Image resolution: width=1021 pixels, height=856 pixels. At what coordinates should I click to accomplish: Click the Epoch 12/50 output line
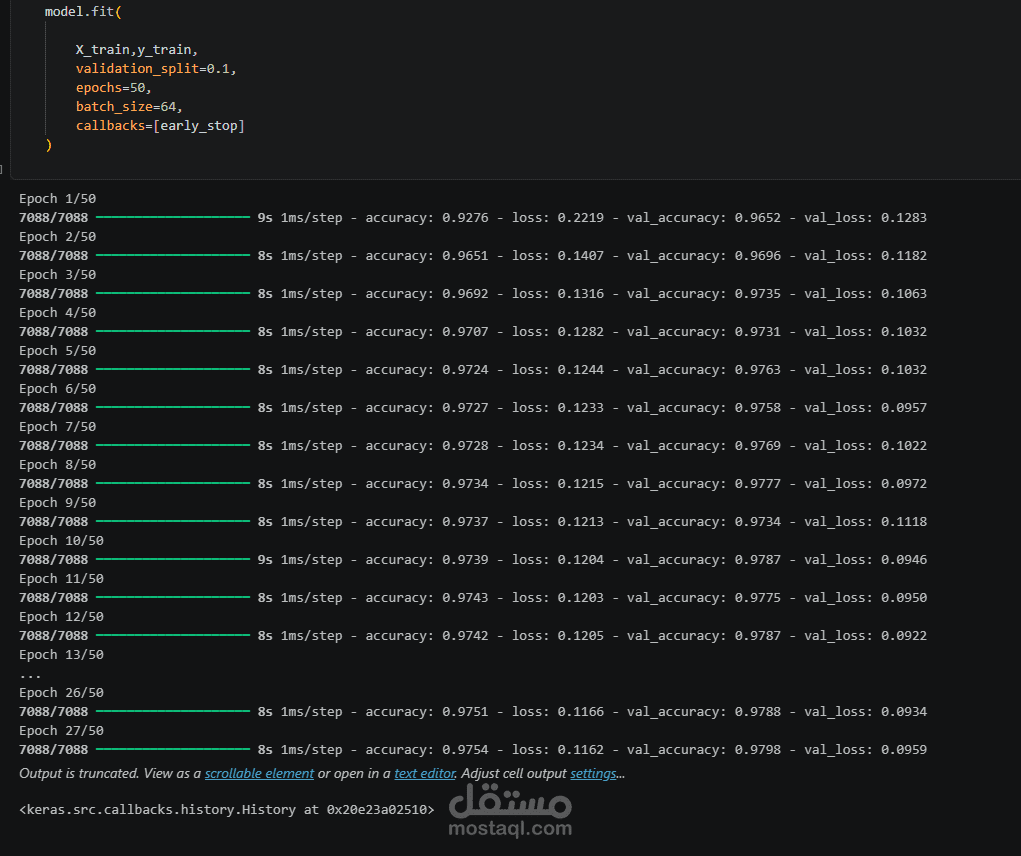coord(61,616)
